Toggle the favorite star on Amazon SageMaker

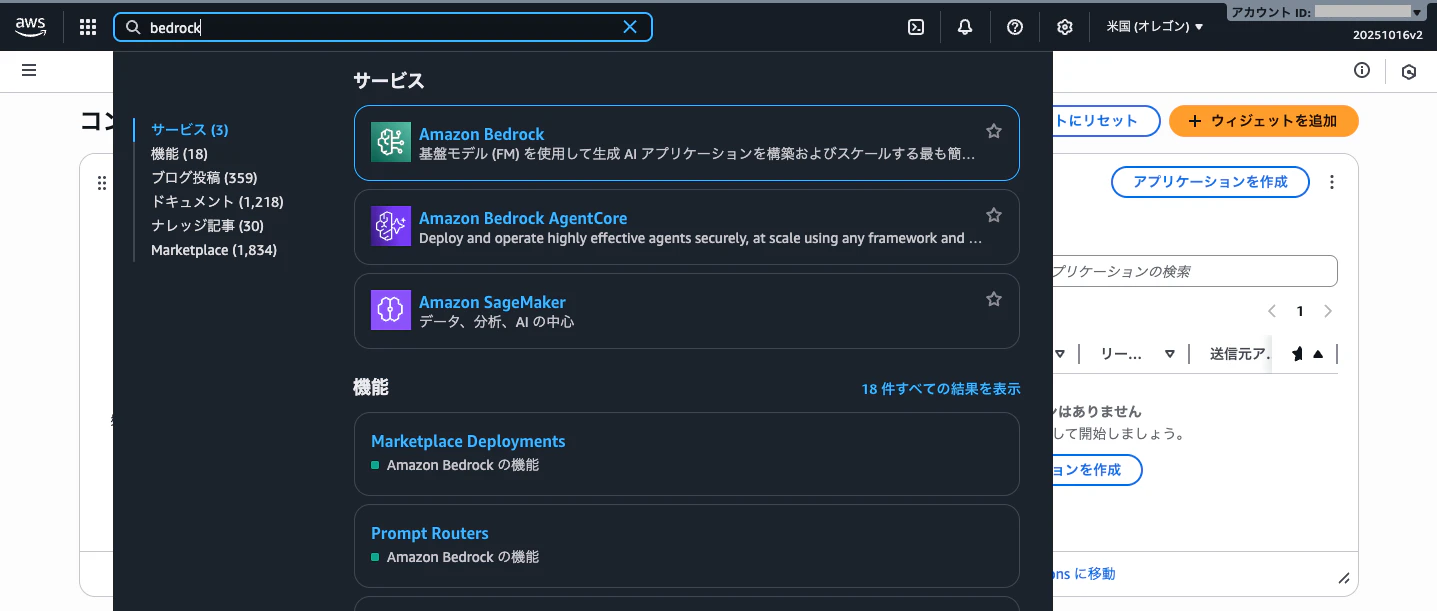(993, 298)
